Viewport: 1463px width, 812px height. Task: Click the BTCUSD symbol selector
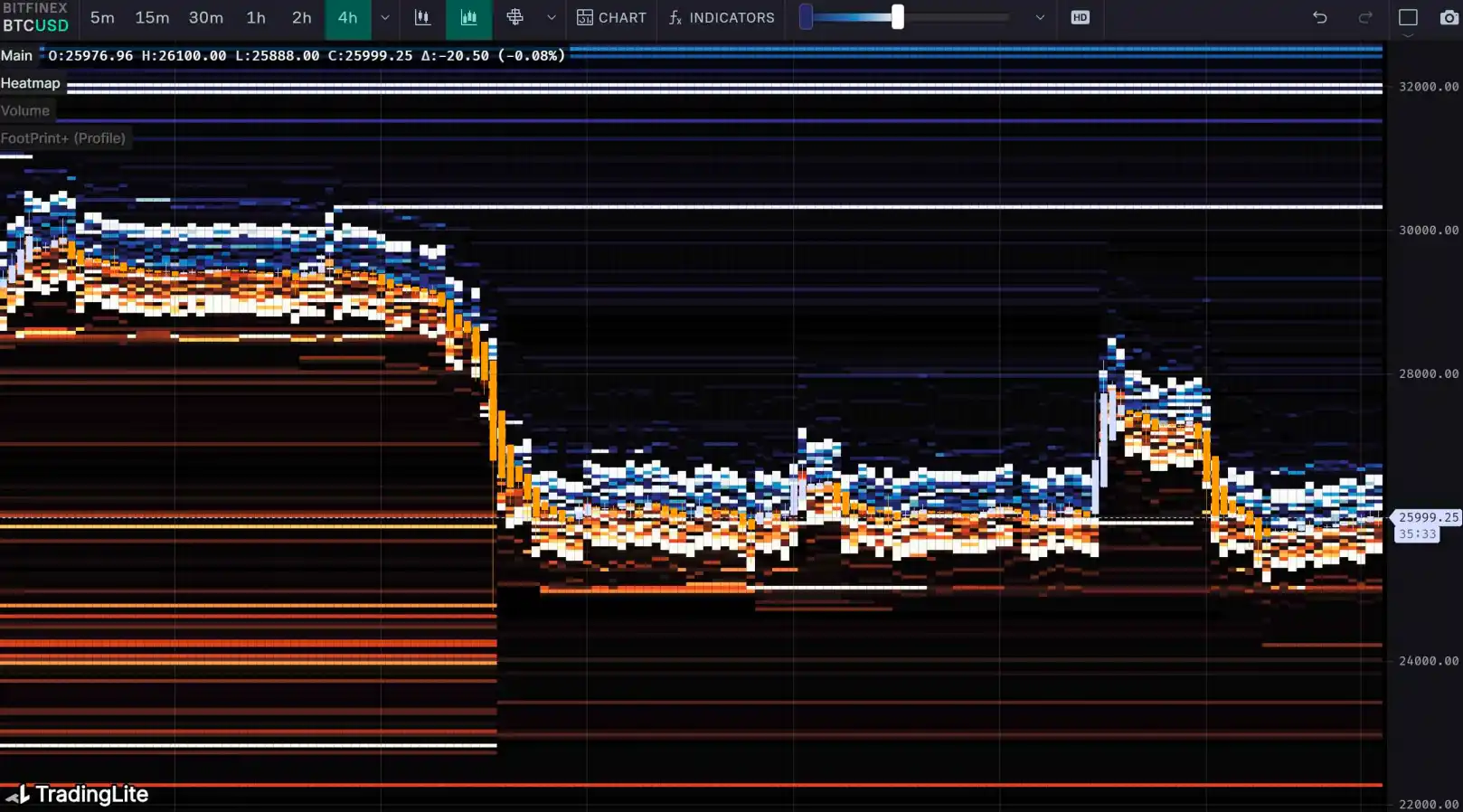36,25
